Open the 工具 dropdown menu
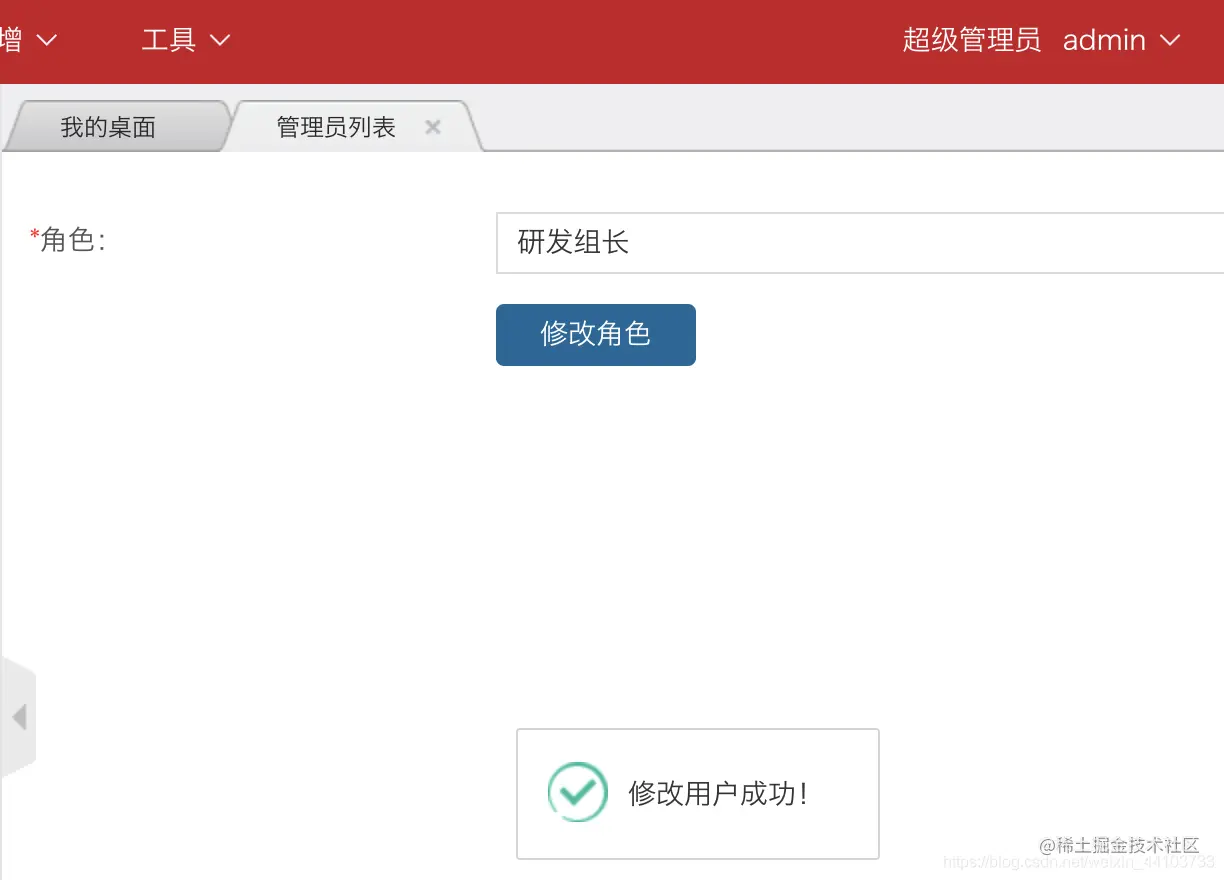The image size is (1224, 880). pyautogui.click(x=168, y=40)
